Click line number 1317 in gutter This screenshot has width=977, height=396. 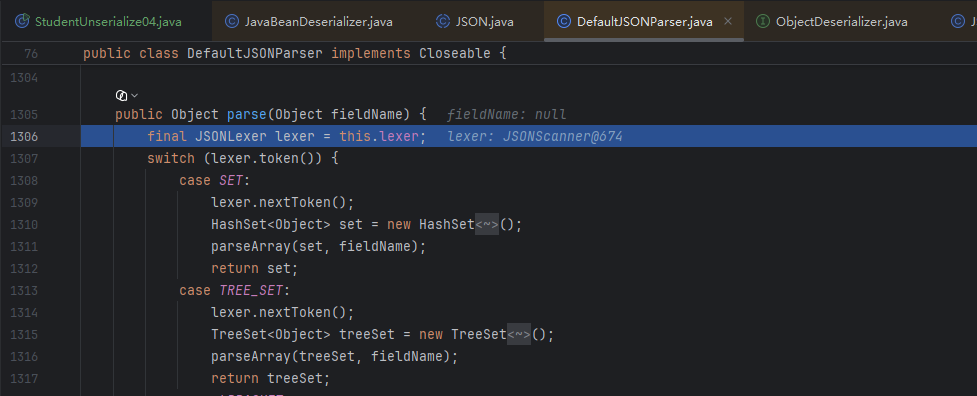[x=24, y=378]
